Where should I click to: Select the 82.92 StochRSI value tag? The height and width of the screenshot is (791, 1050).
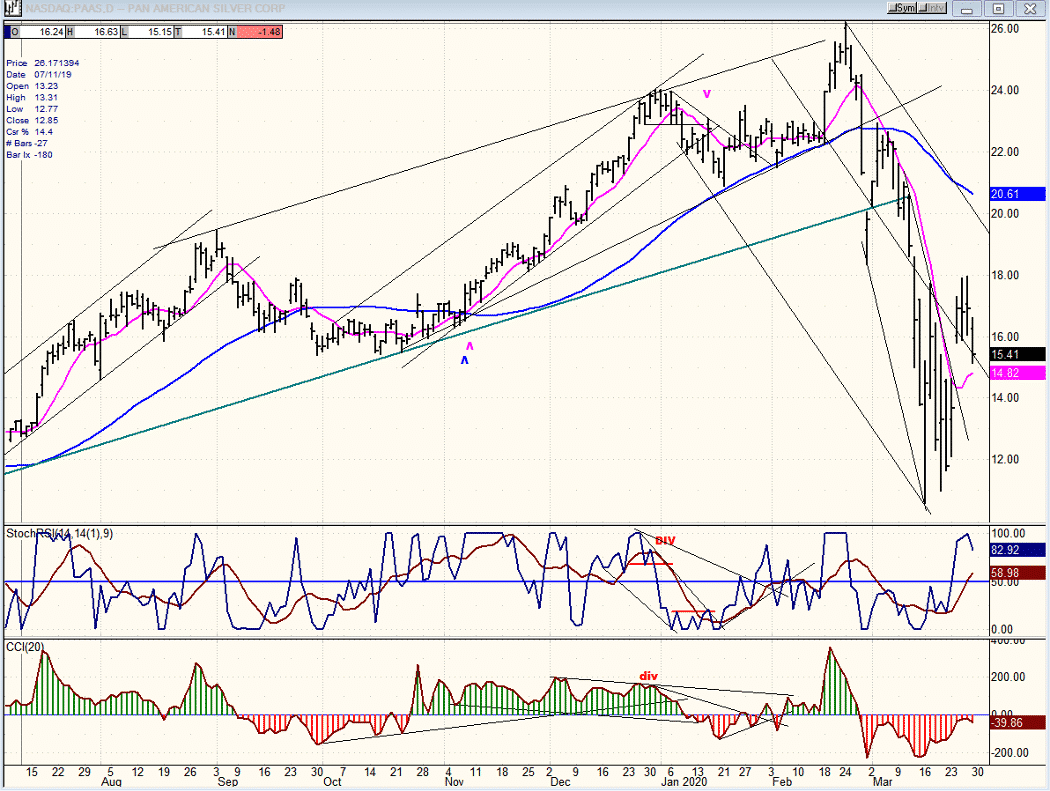1017,550
